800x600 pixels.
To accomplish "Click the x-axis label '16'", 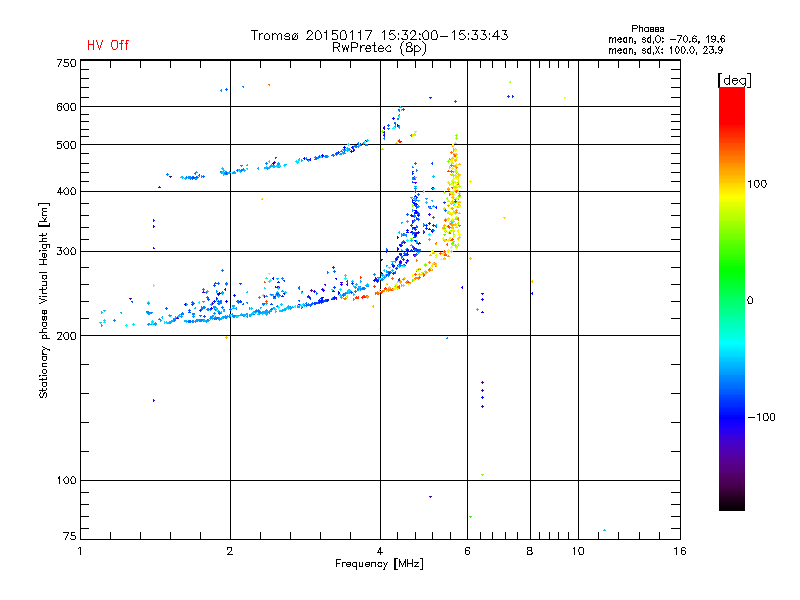I will click(x=680, y=551).
